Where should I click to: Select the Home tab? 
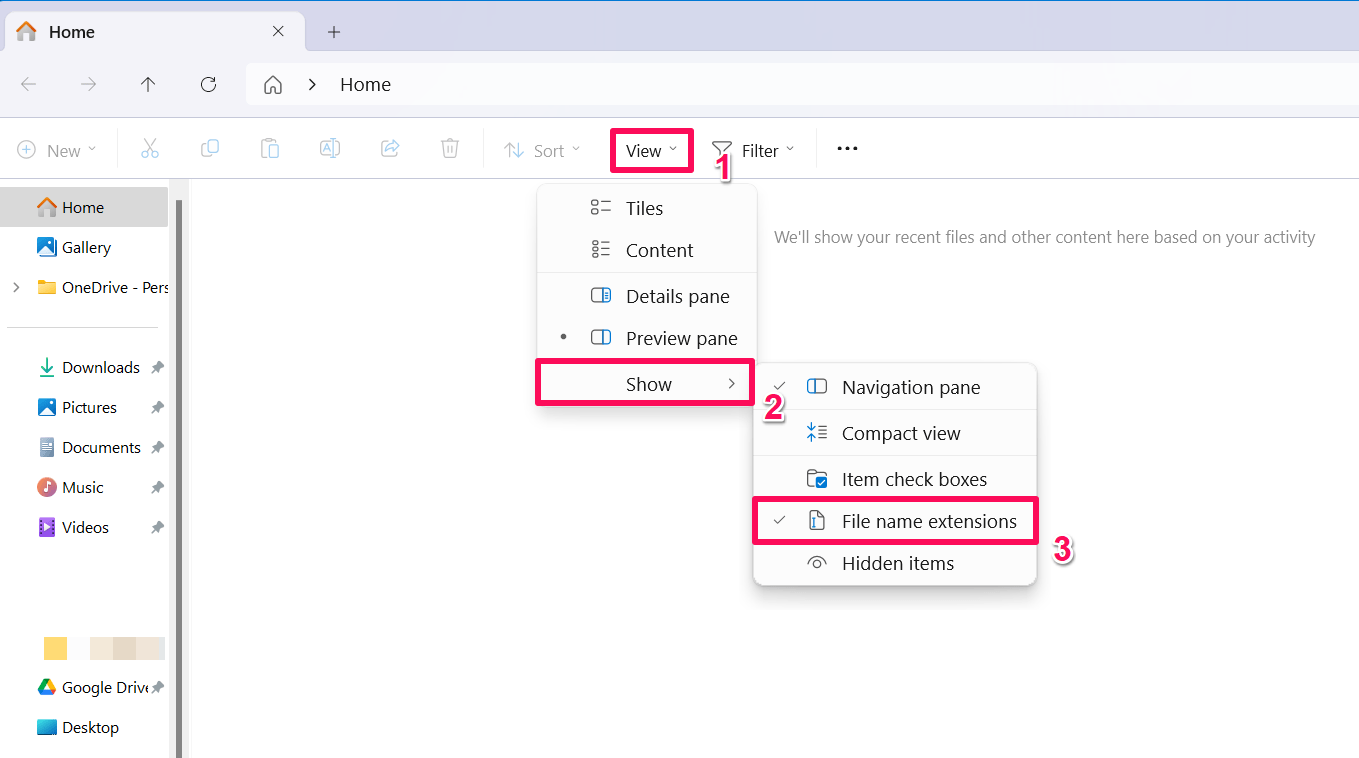(x=152, y=32)
